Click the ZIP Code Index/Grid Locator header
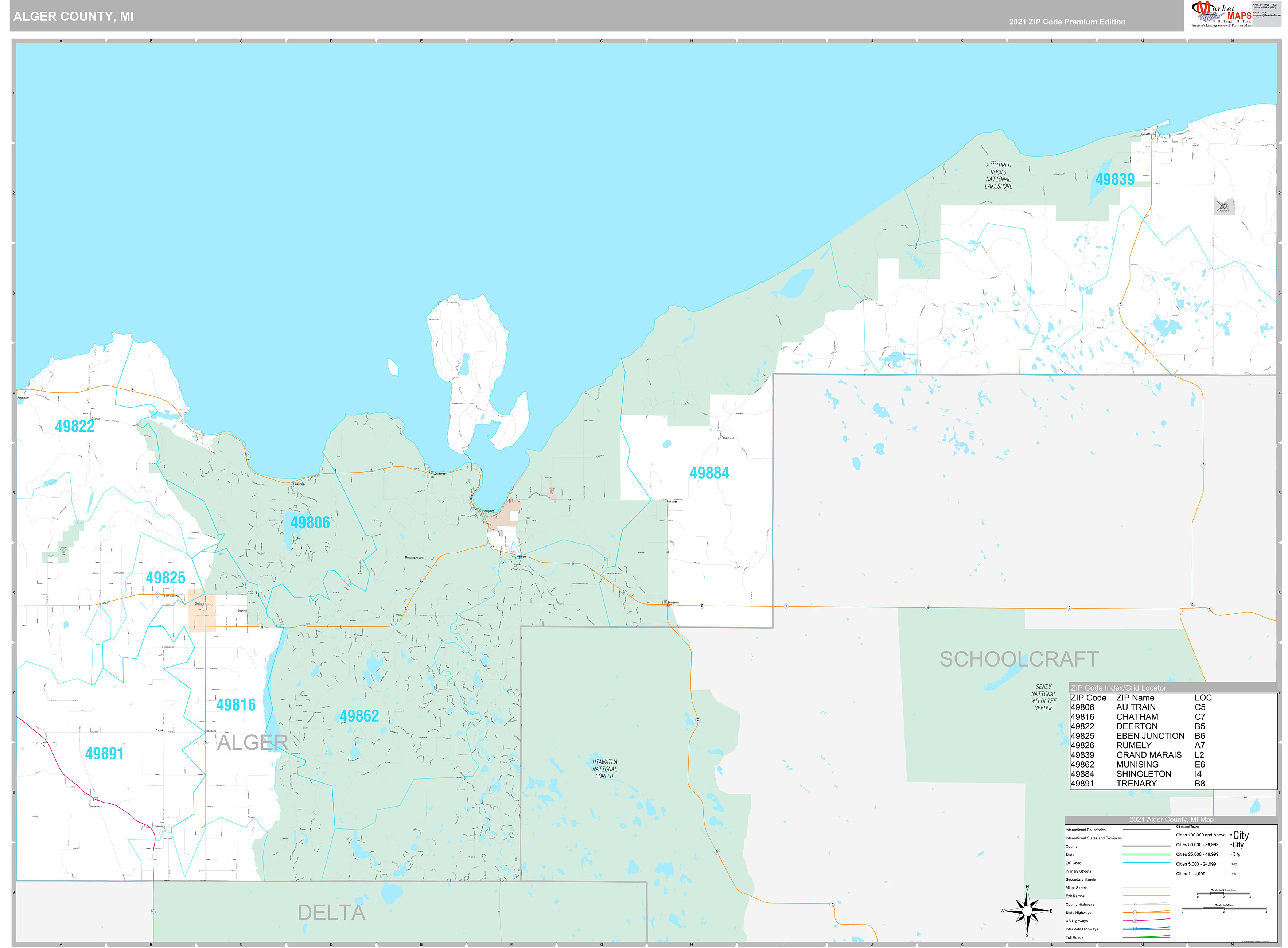Image resolution: width=1288 pixels, height=948 pixels. [x=1118, y=687]
